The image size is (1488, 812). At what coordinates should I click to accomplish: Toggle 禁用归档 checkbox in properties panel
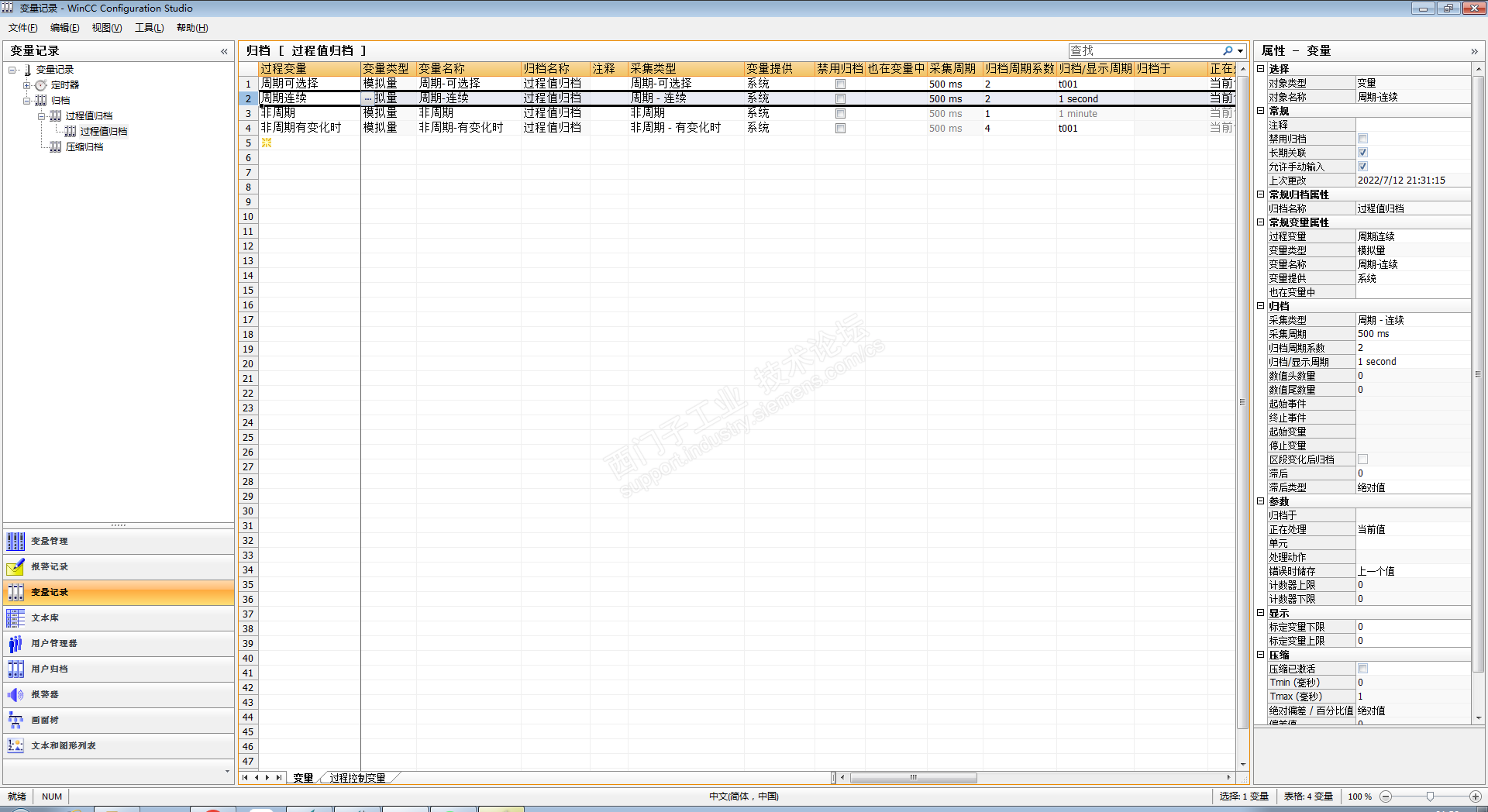click(1362, 139)
